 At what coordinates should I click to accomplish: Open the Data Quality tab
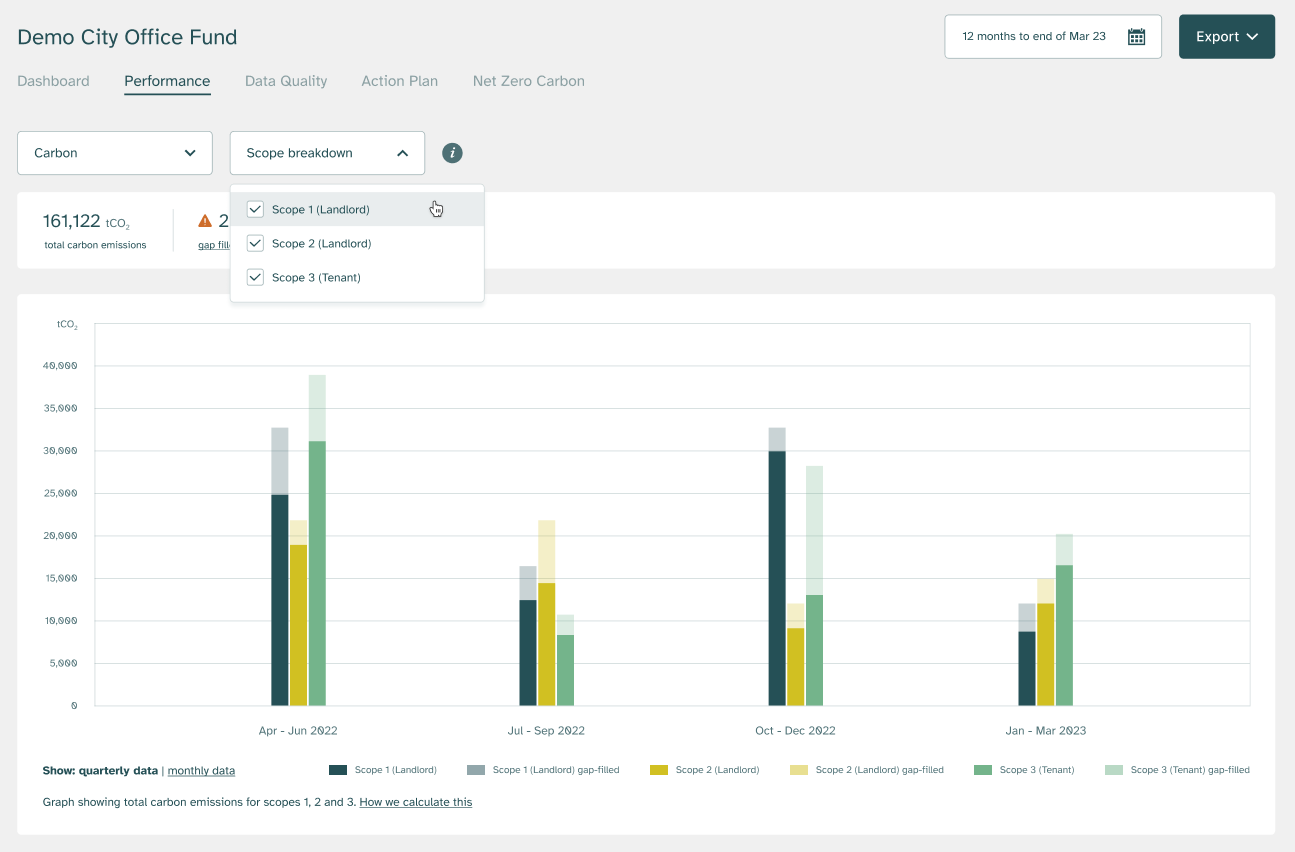[286, 81]
